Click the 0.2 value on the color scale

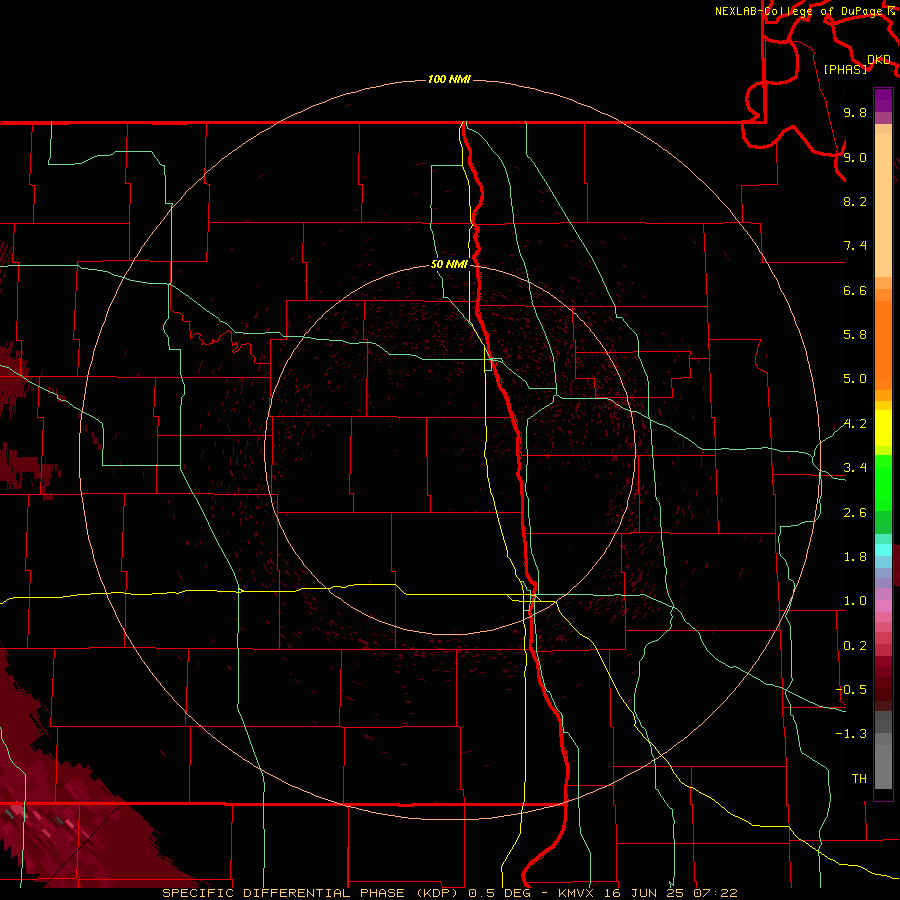855,646
